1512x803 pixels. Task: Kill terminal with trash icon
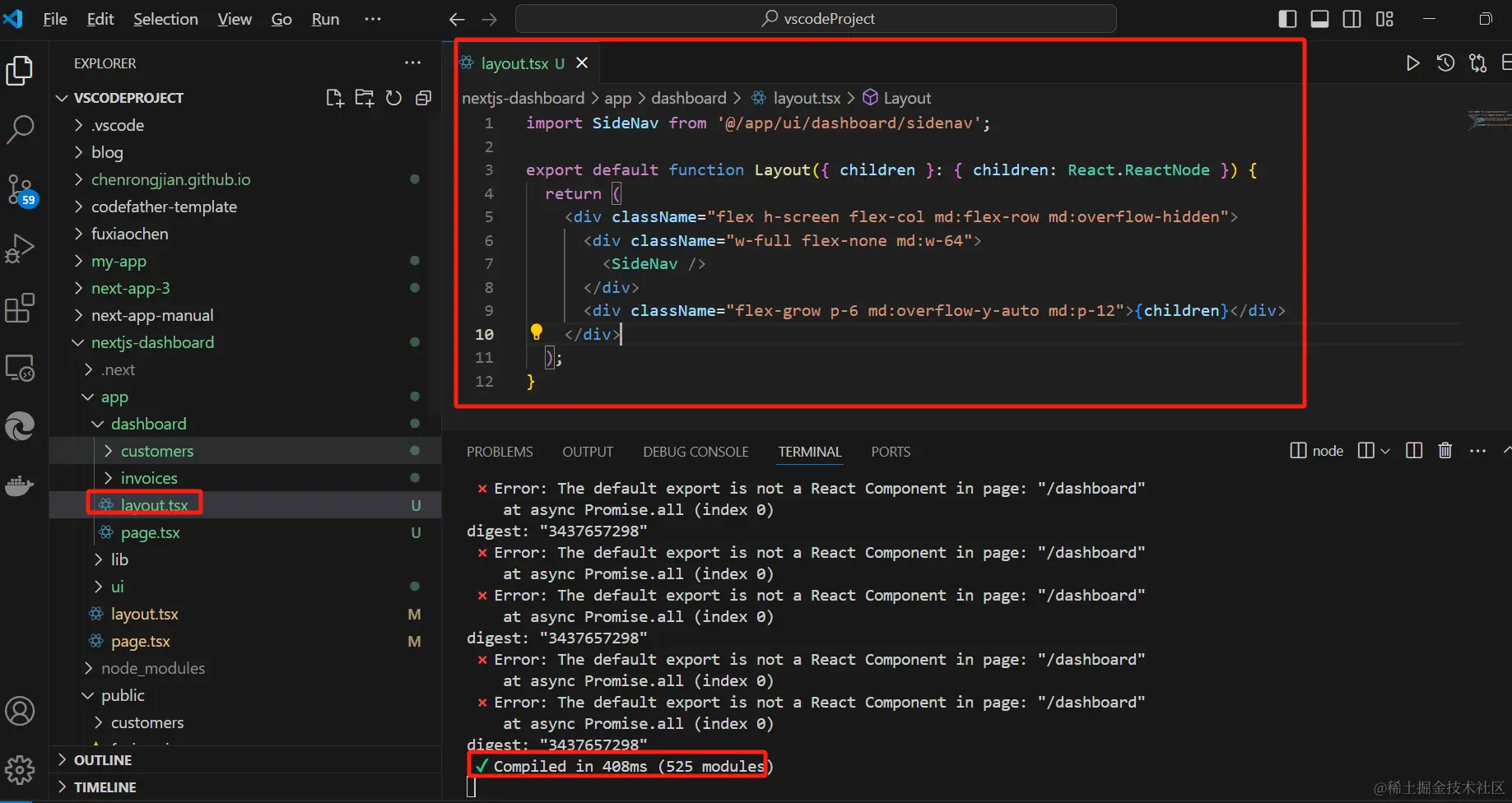click(1445, 451)
